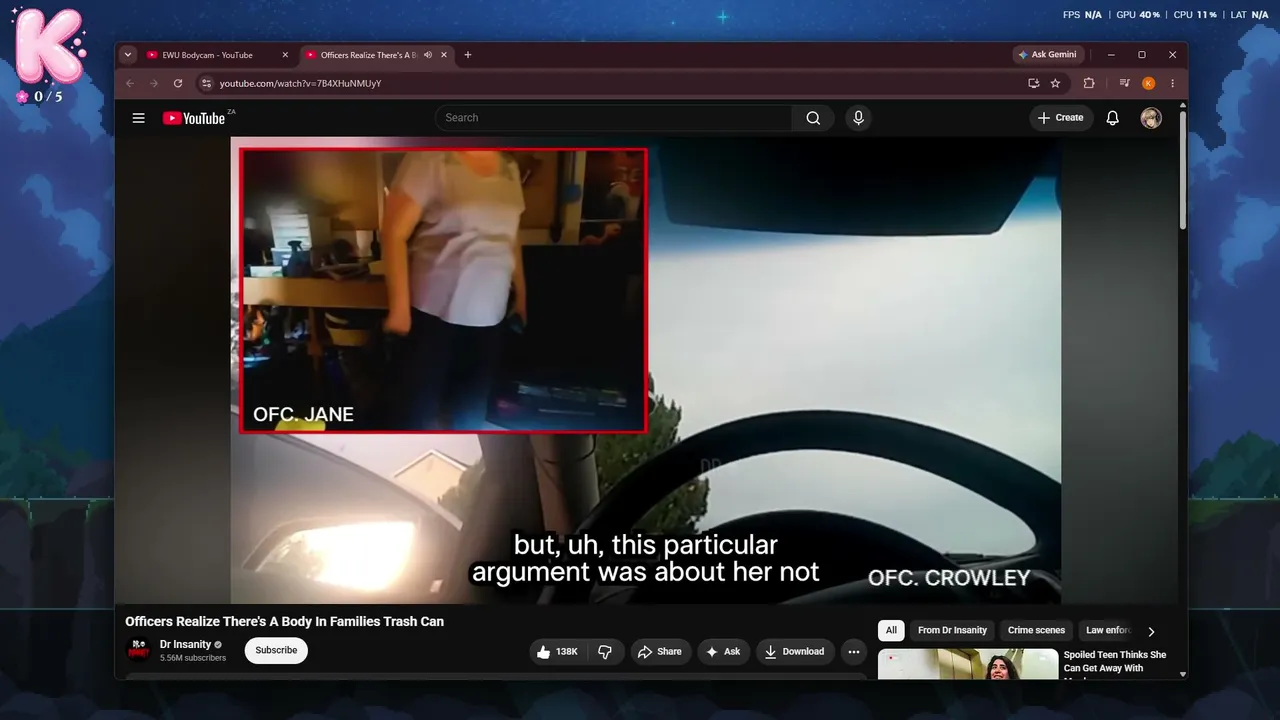Open the Spoiled Teen video thumbnail

click(x=968, y=664)
